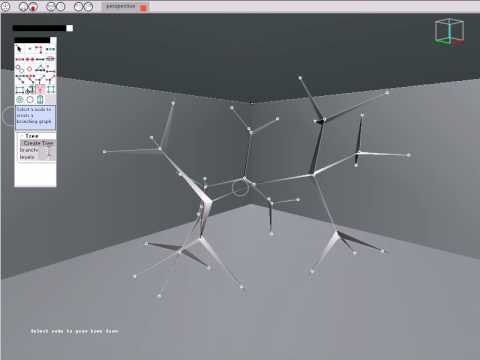Choose the highlighted pink tree tool
Image resolution: width=480 pixels, height=360 pixels.
(x=40, y=89)
